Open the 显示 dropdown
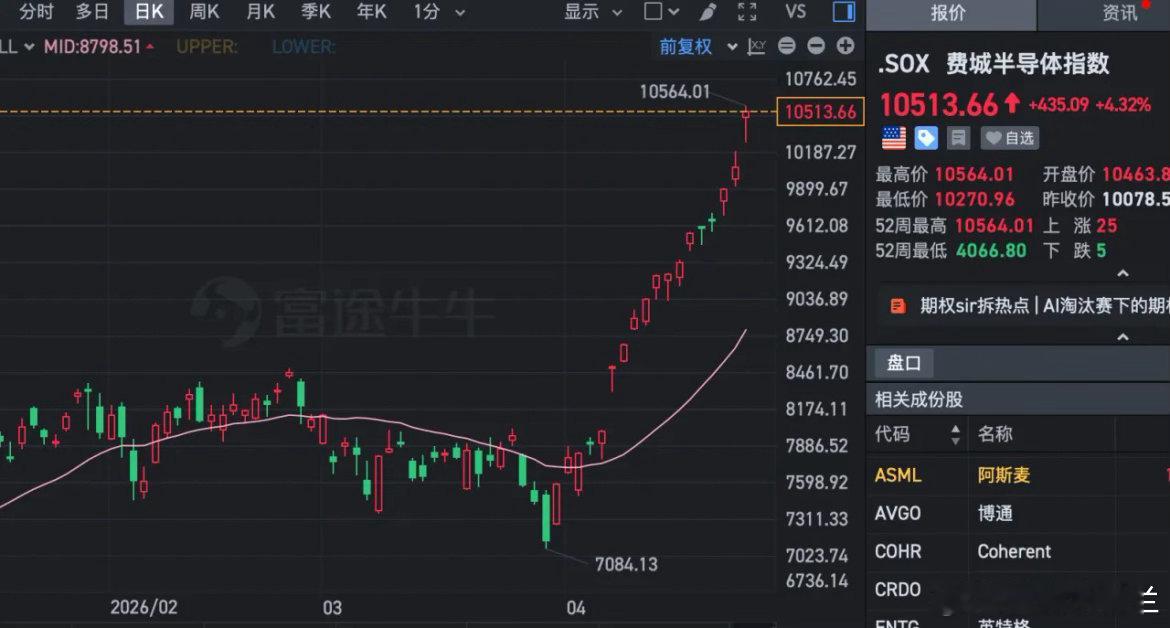This screenshot has width=1170, height=628. [x=593, y=12]
